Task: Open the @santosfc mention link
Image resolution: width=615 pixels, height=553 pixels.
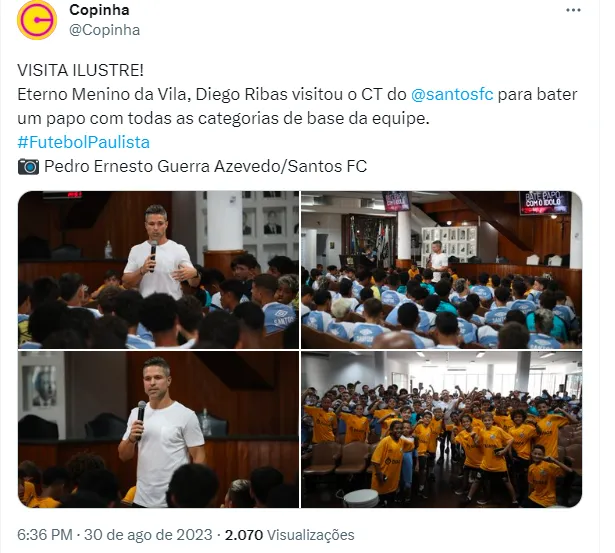Action: (x=452, y=95)
